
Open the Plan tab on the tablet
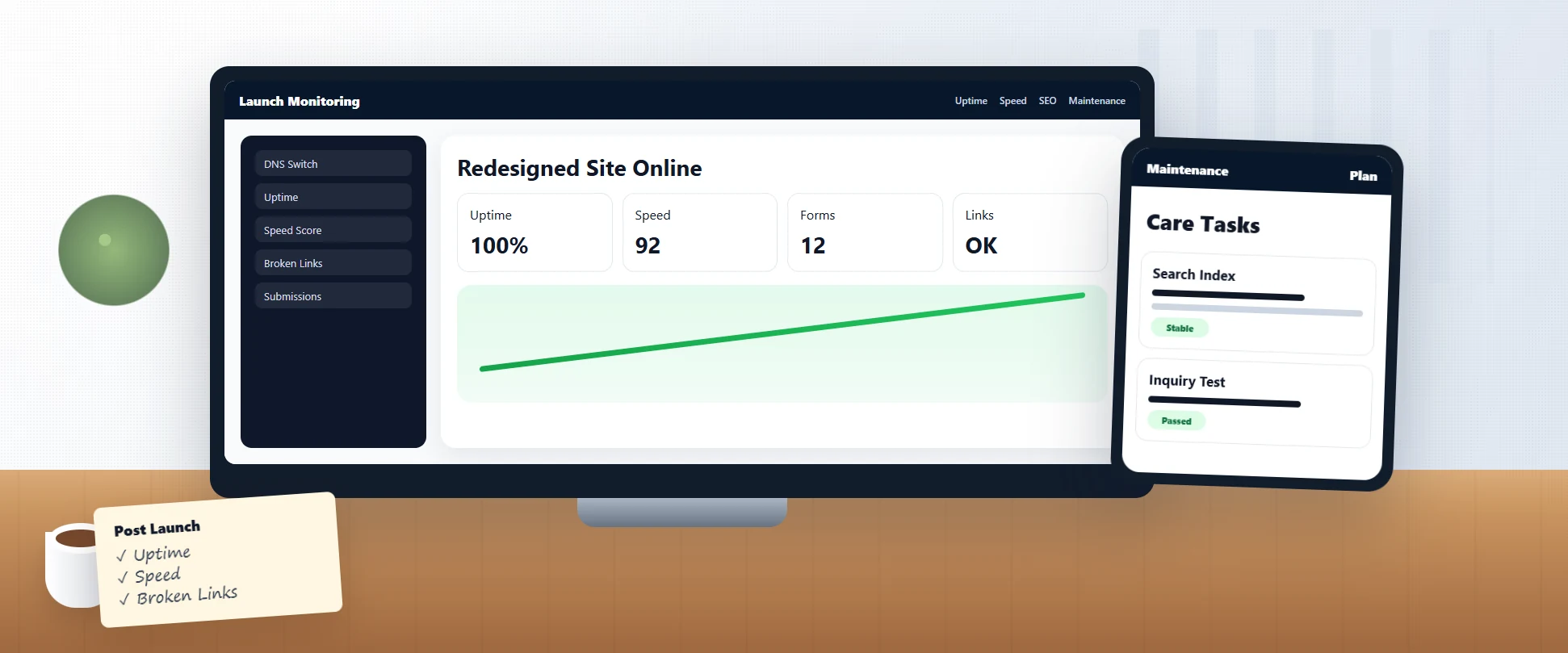(x=1363, y=175)
